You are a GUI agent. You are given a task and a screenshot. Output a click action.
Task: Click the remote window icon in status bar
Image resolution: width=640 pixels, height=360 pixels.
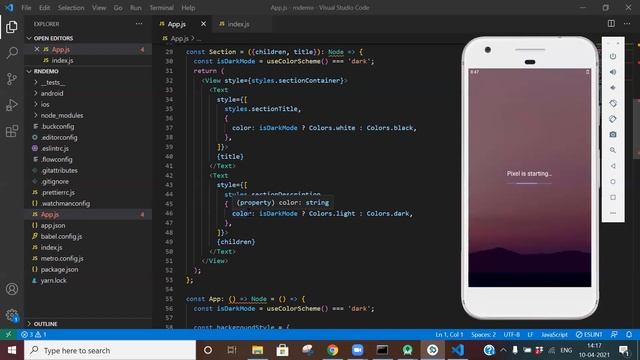8,334
